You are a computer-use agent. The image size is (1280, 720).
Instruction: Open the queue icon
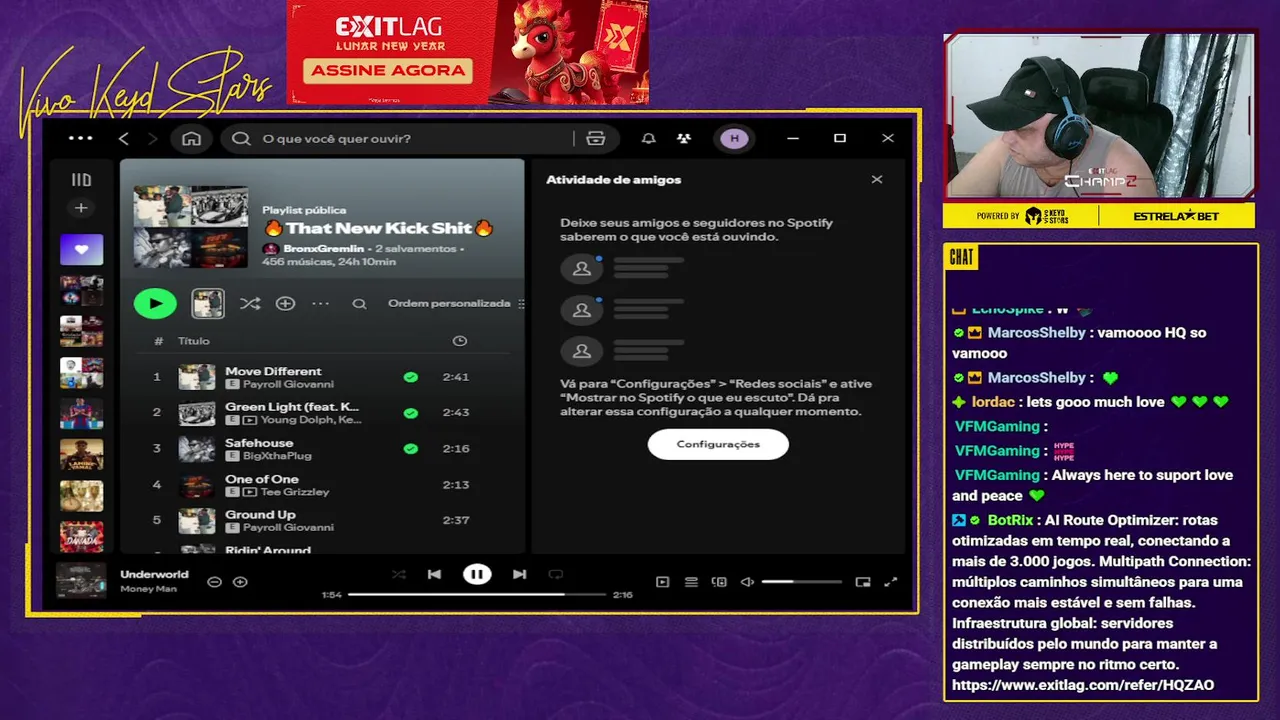(x=691, y=582)
